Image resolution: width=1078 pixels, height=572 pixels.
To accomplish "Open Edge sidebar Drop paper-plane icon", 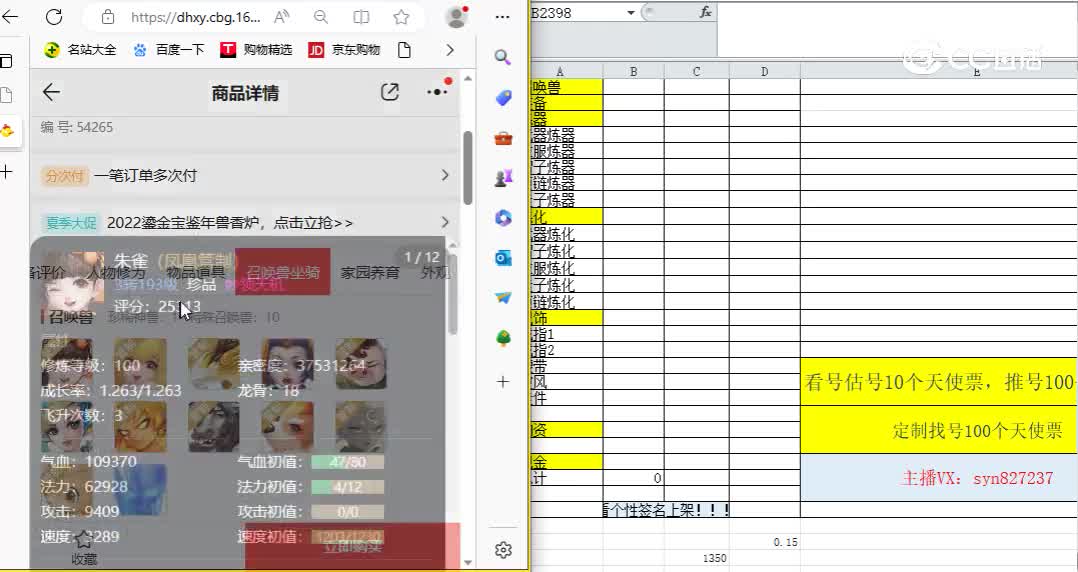I will tap(503, 298).
